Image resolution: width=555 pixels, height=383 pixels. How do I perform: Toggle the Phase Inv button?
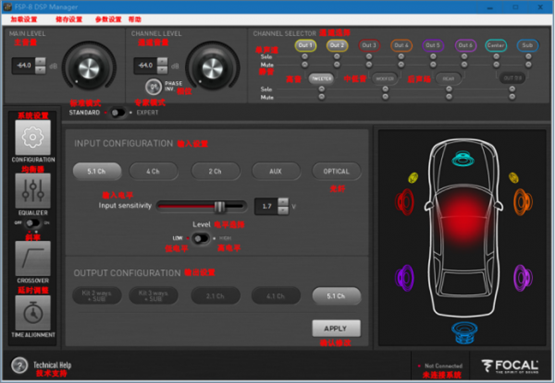click(153, 86)
